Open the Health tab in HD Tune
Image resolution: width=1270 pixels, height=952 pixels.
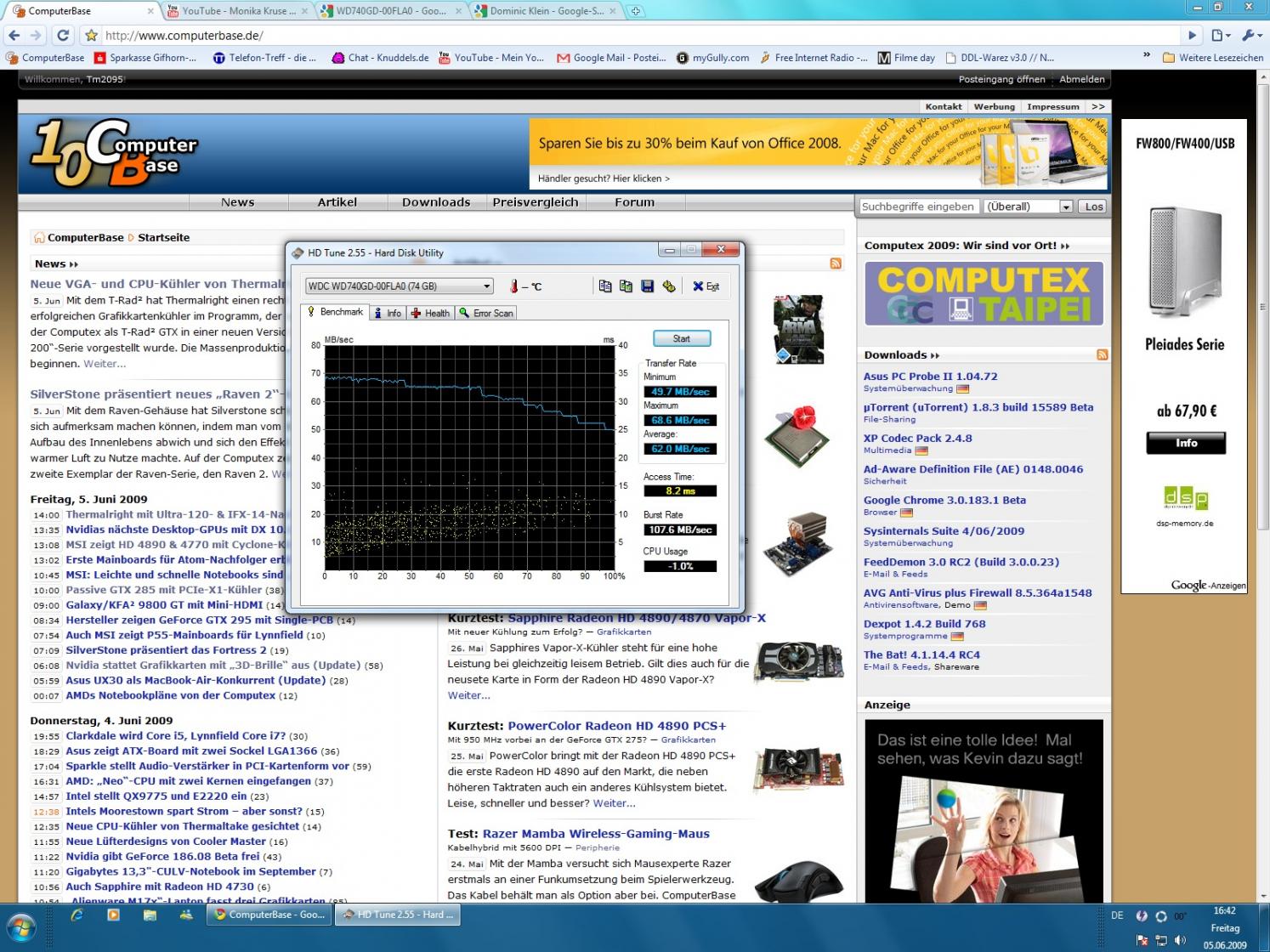[431, 314]
